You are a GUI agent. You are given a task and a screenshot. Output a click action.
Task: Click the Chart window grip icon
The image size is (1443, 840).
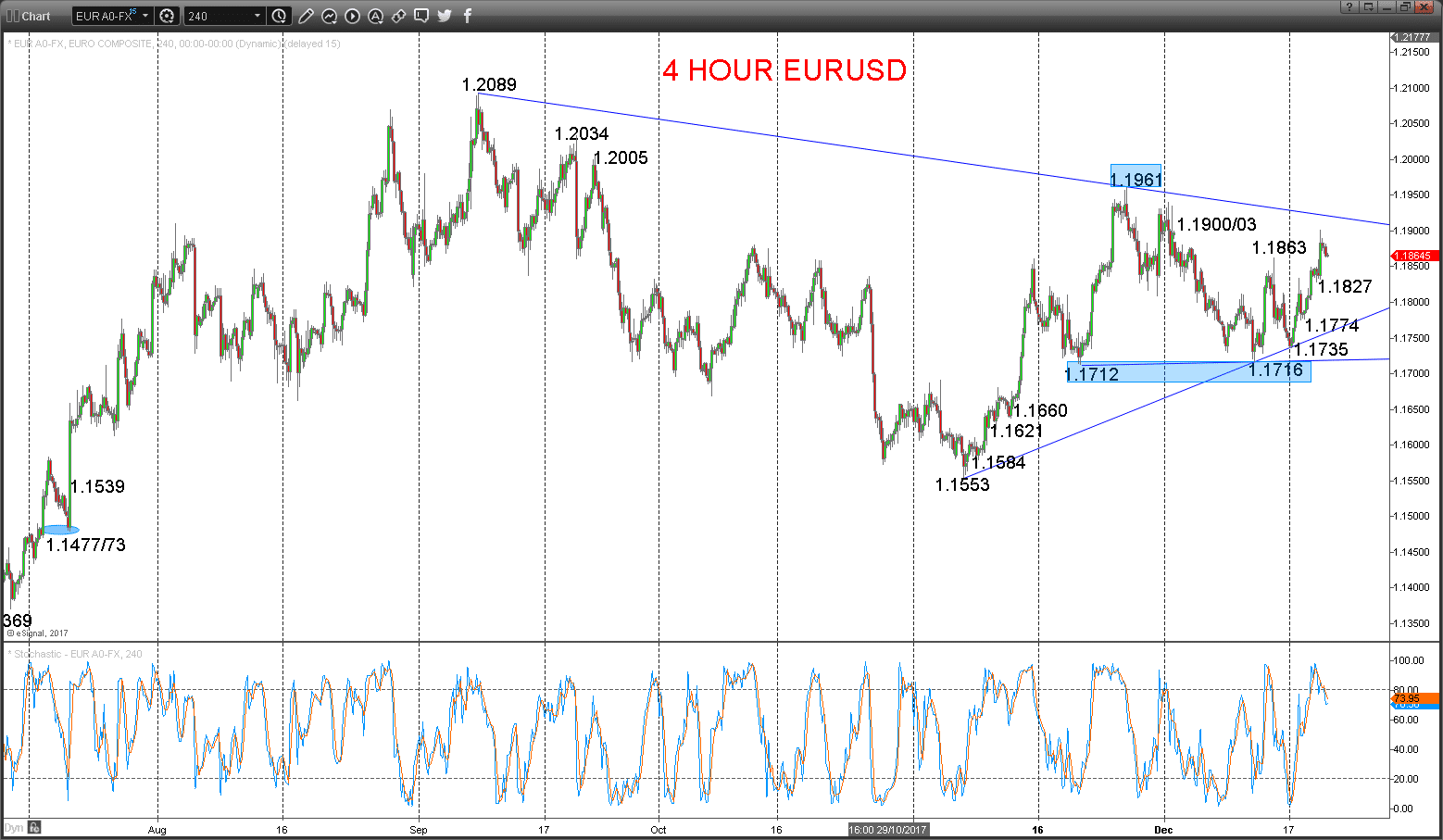click(x=12, y=16)
